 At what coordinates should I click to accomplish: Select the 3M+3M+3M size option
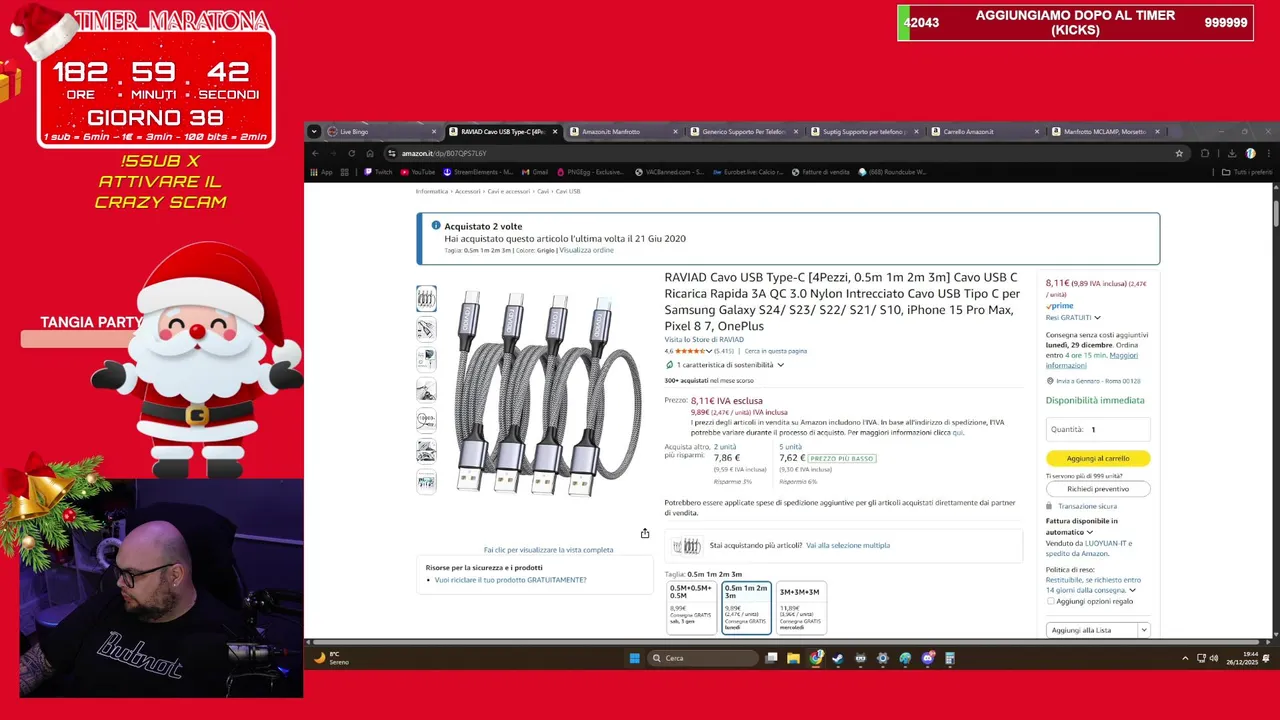800,607
